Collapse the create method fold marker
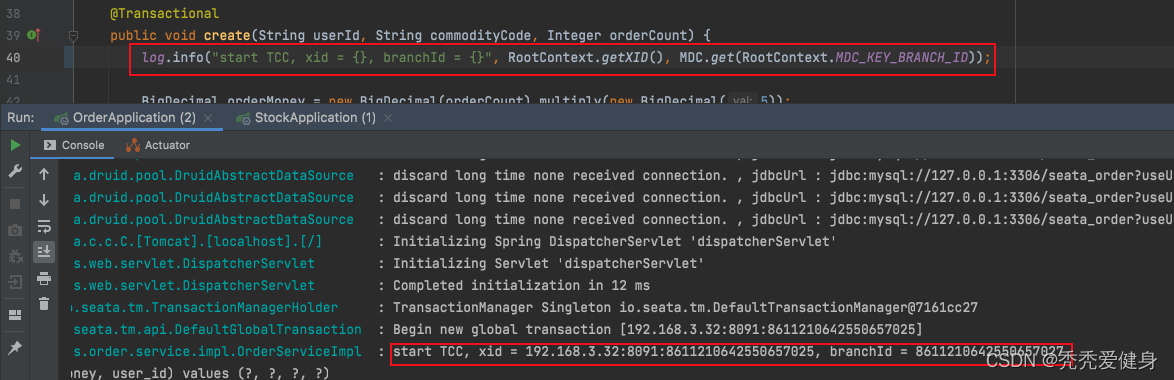1174x380 pixels. [73, 35]
